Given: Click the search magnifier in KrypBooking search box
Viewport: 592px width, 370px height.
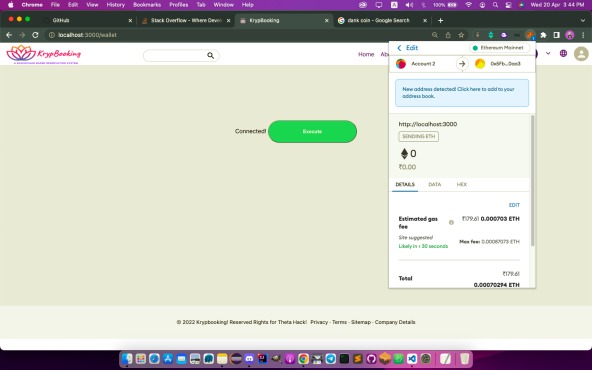Looking at the screenshot, I should (x=210, y=56).
